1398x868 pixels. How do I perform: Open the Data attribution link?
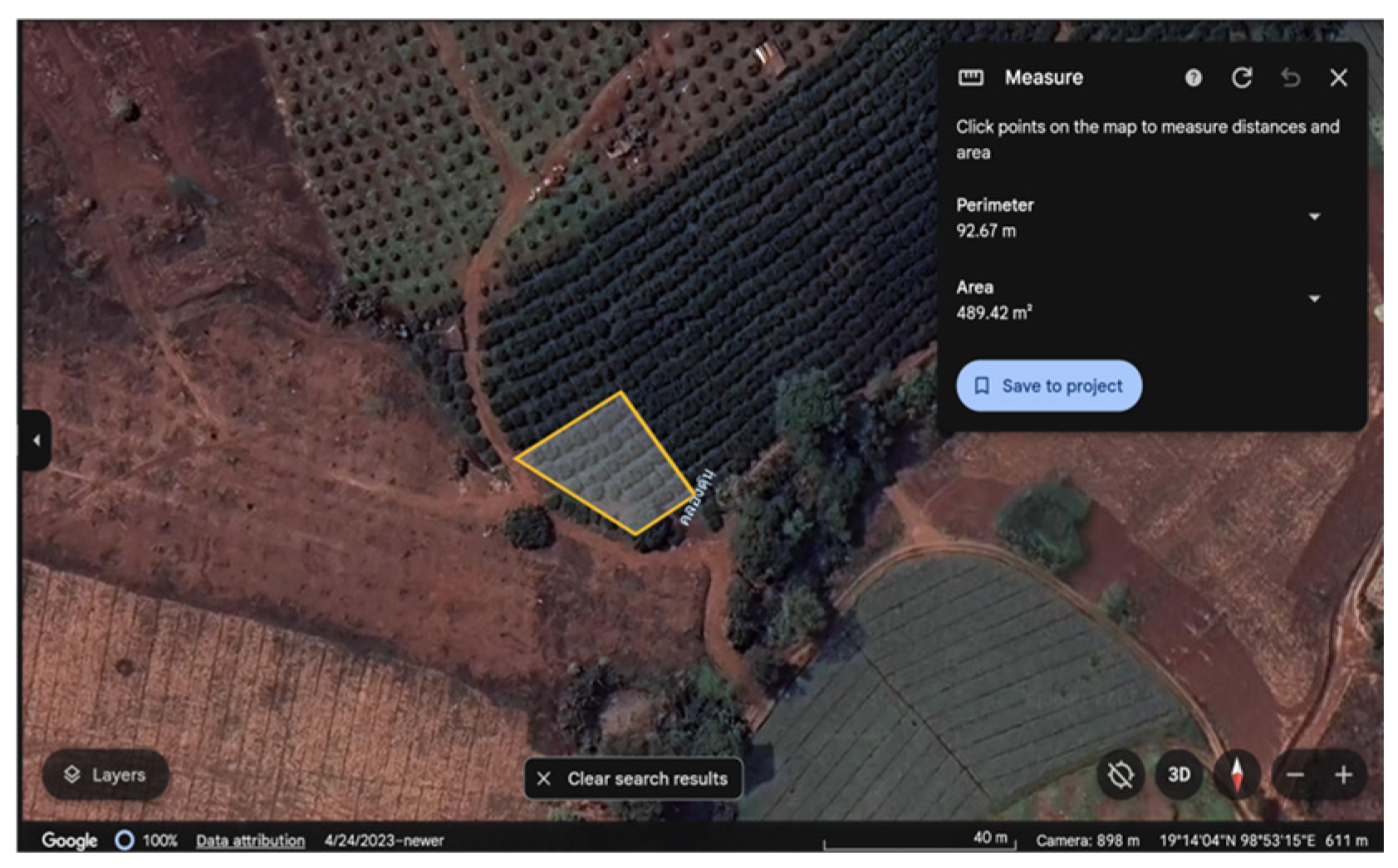250,841
